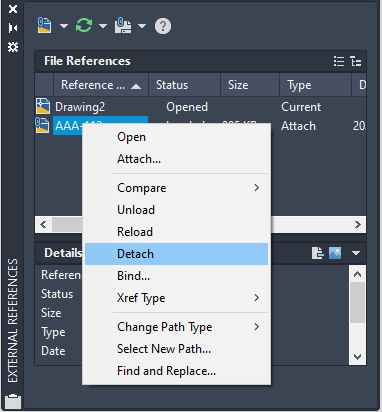Expand the Refresh dropdown arrow
Image resolution: width=382 pixels, height=412 pixels.
[x=103, y=26]
